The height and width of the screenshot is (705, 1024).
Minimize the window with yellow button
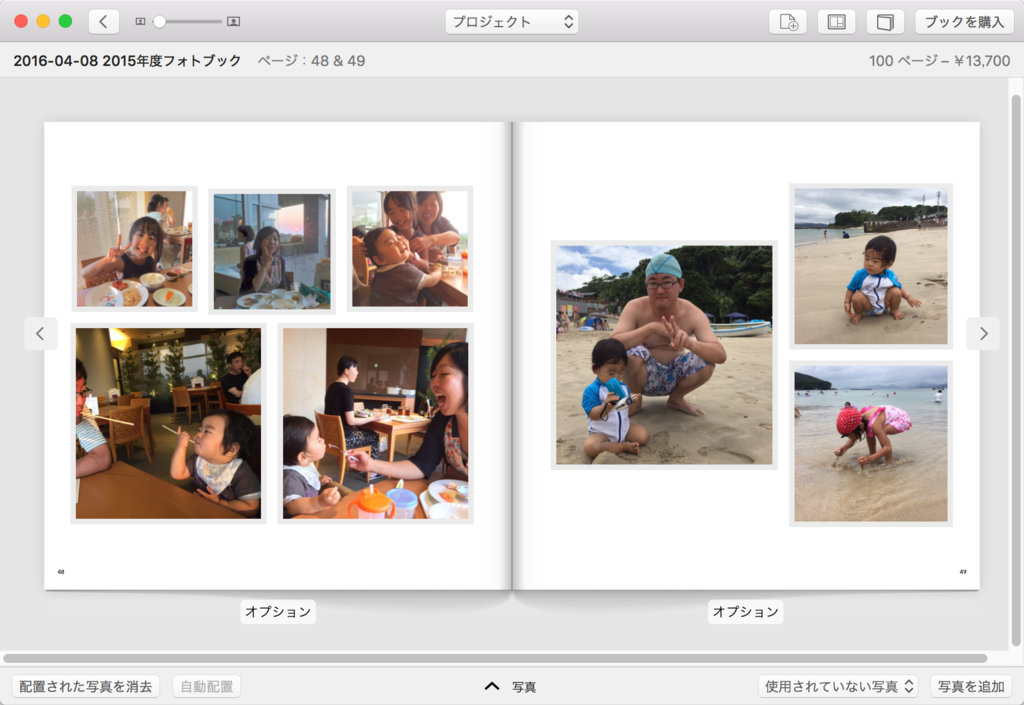point(43,21)
